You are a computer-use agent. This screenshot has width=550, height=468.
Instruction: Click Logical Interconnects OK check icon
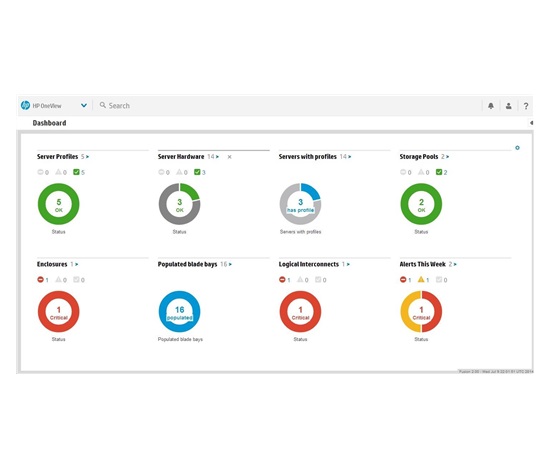point(318,279)
